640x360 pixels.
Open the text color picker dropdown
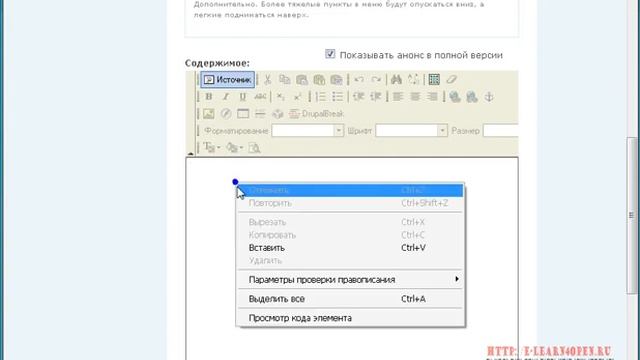point(212,147)
